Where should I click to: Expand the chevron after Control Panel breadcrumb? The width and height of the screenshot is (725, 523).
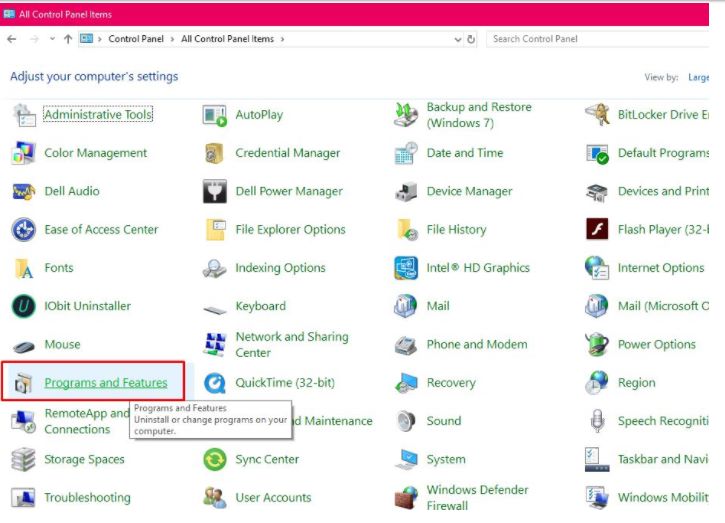coord(172,39)
